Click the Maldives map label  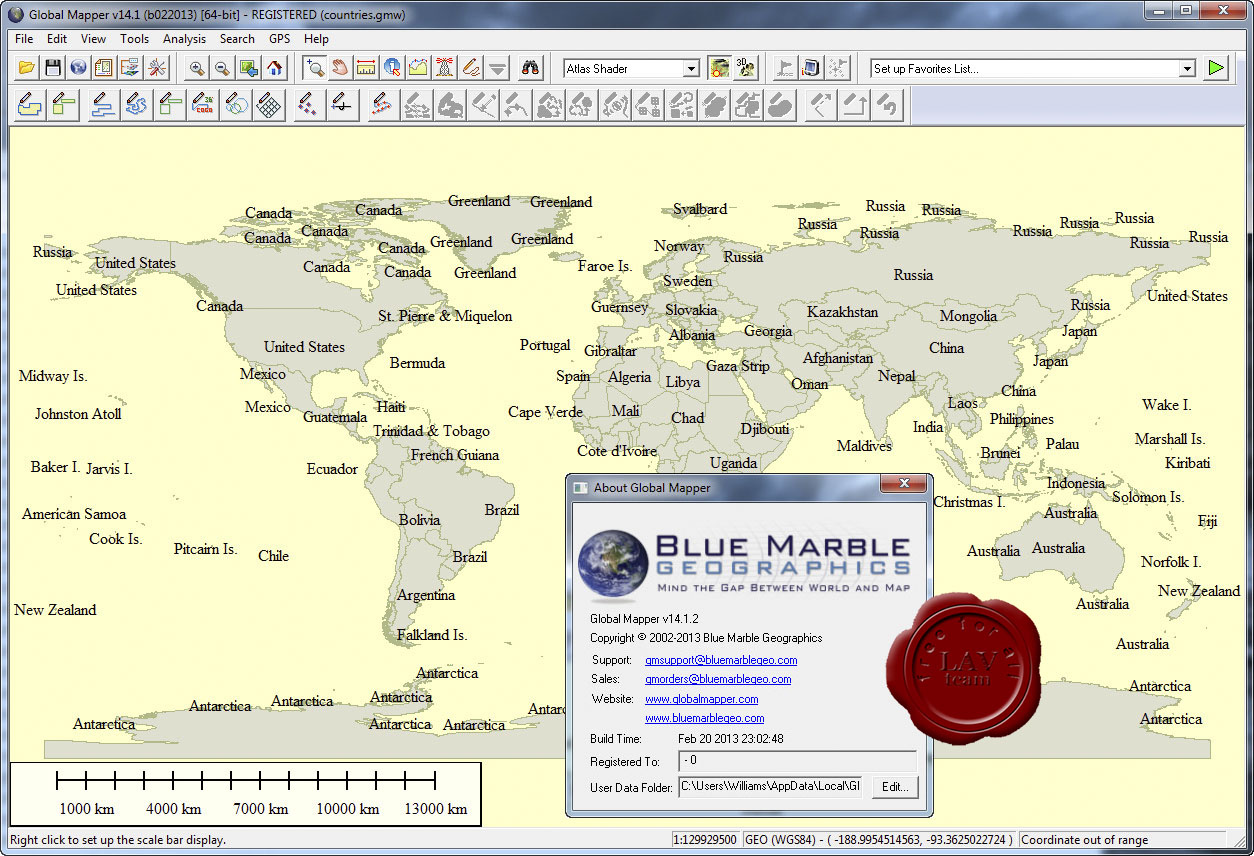click(x=864, y=446)
